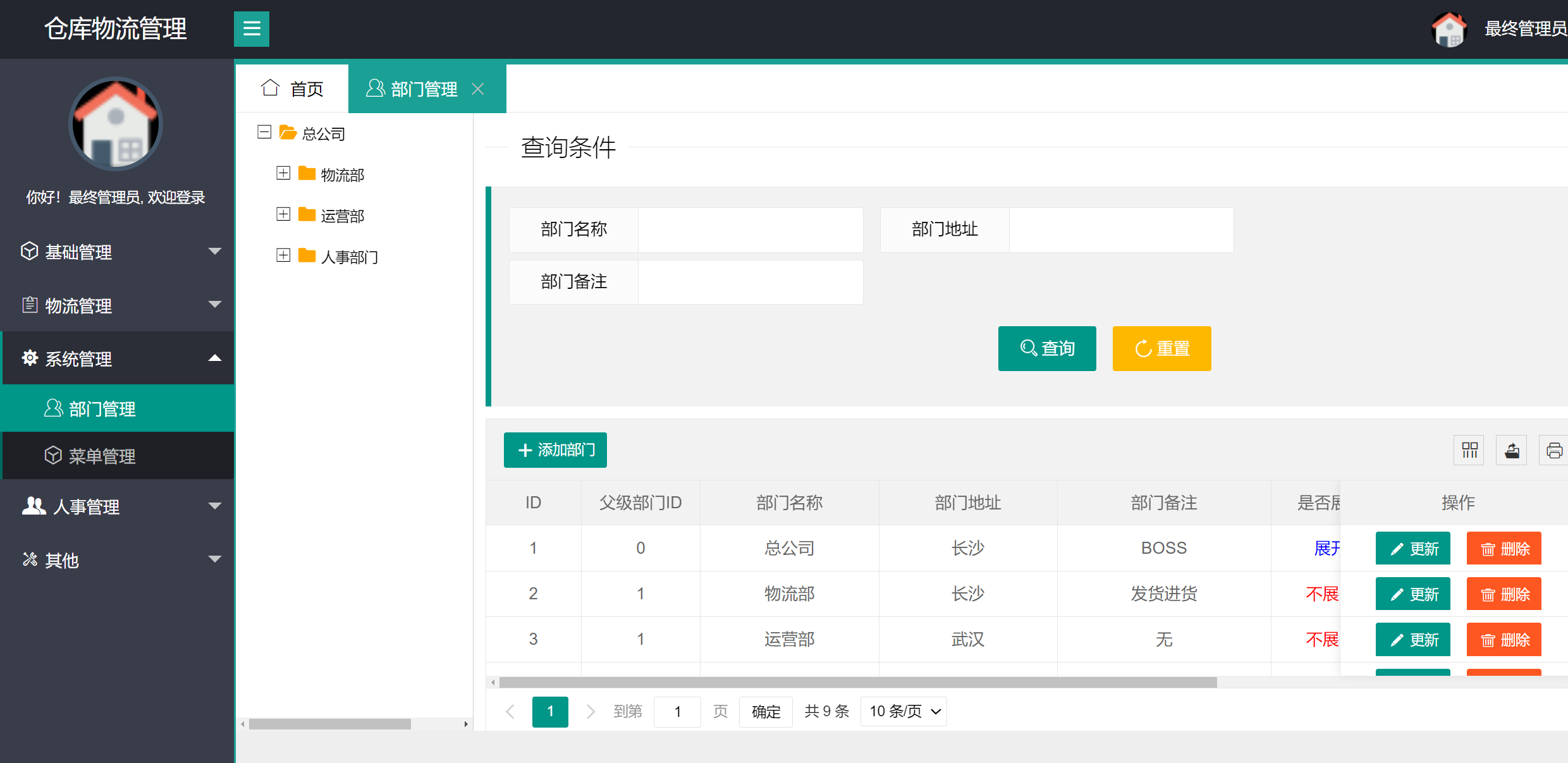The height and width of the screenshot is (763, 1568).
Task: Open the column display settings grid icon
Action: 1469,449
